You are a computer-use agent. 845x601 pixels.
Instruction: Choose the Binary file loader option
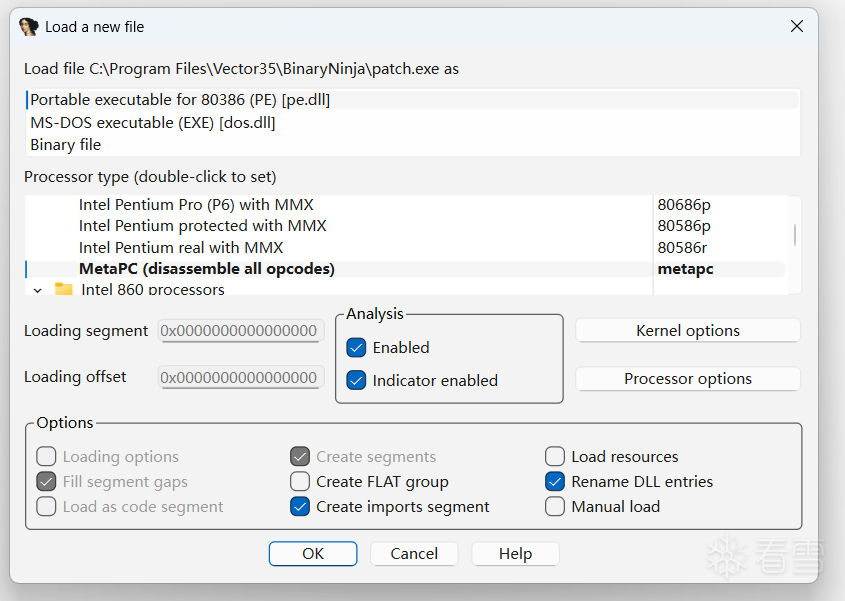coord(66,145)
